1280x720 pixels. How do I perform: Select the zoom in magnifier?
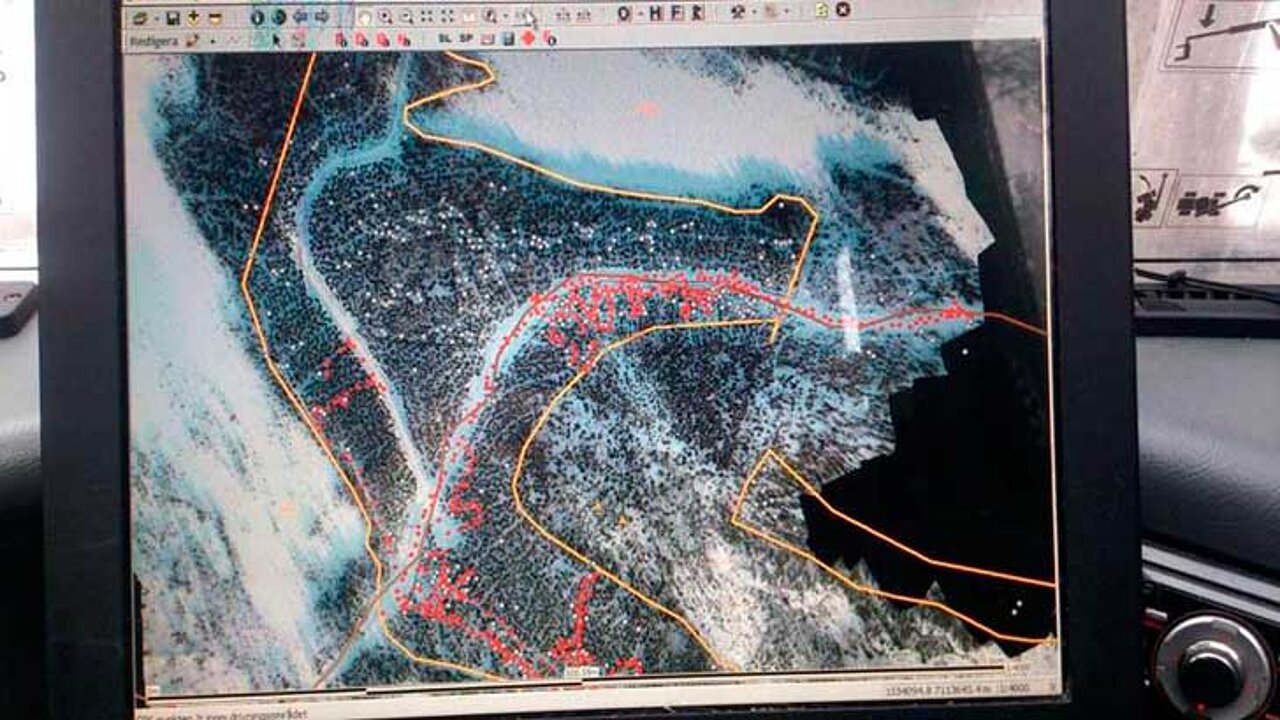[385, 17]
